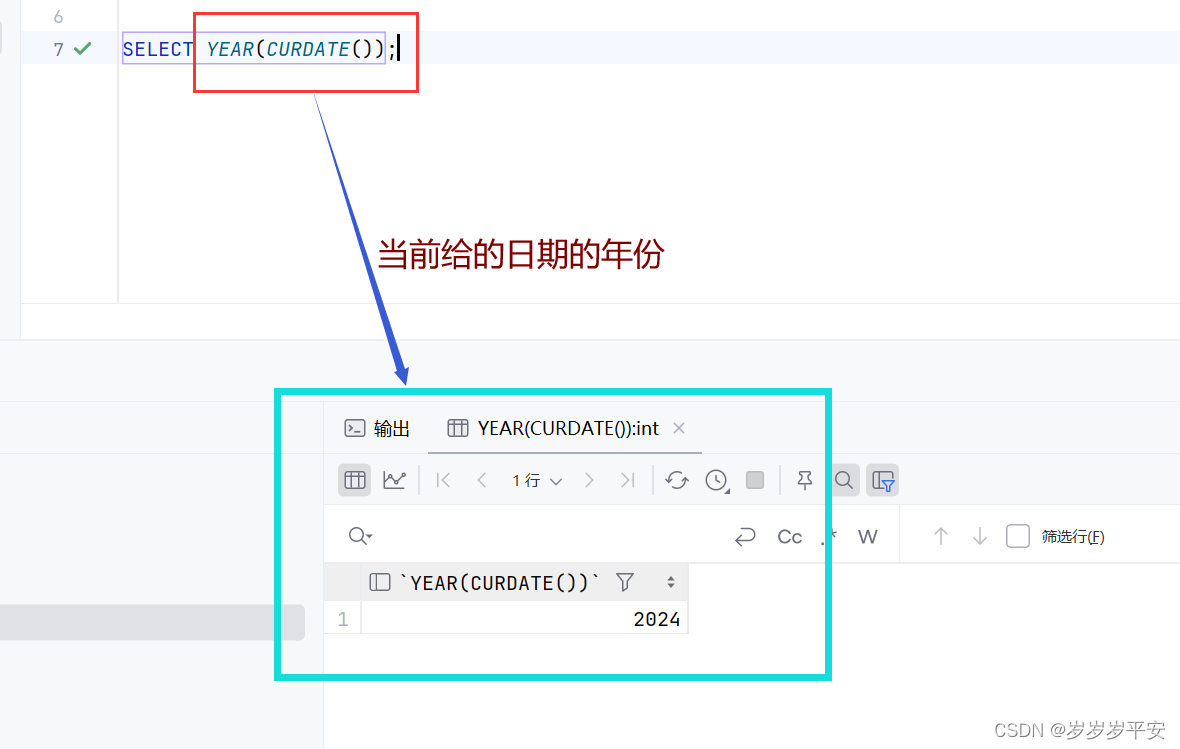Pin the result tab
This screenshot has height=749, width=1180.
coord(804,480)
